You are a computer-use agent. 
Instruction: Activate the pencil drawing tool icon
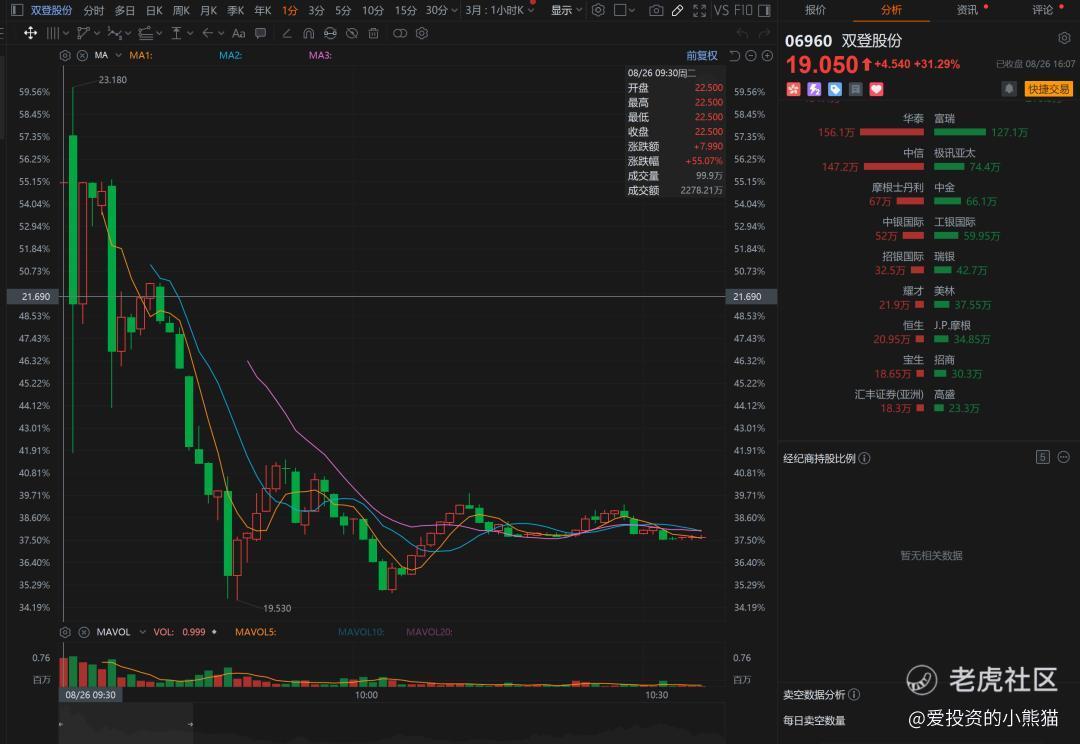tap(678, 10)
